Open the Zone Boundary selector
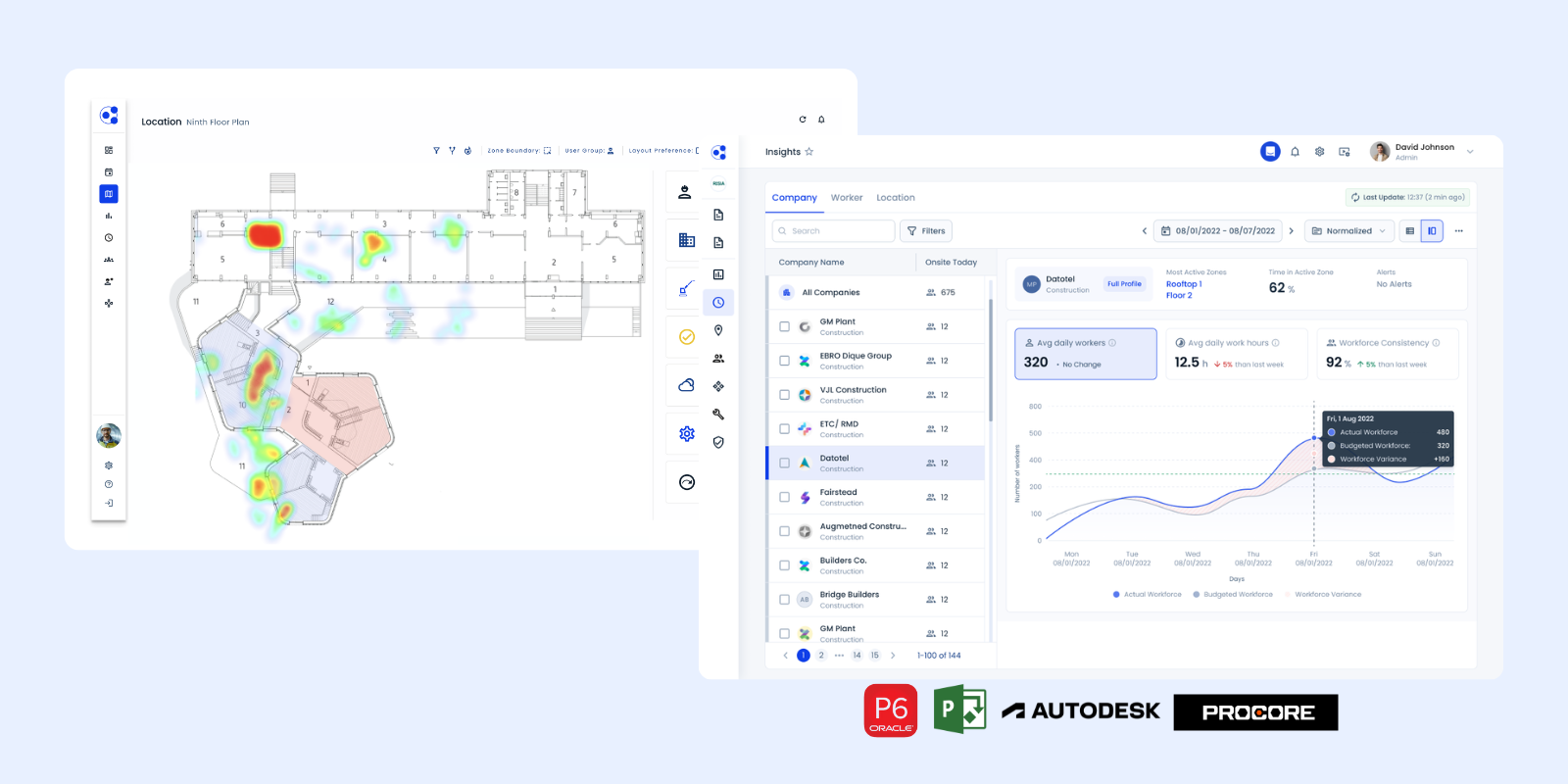The width and height of the screenshot is (1568, 784). point(519,151)
